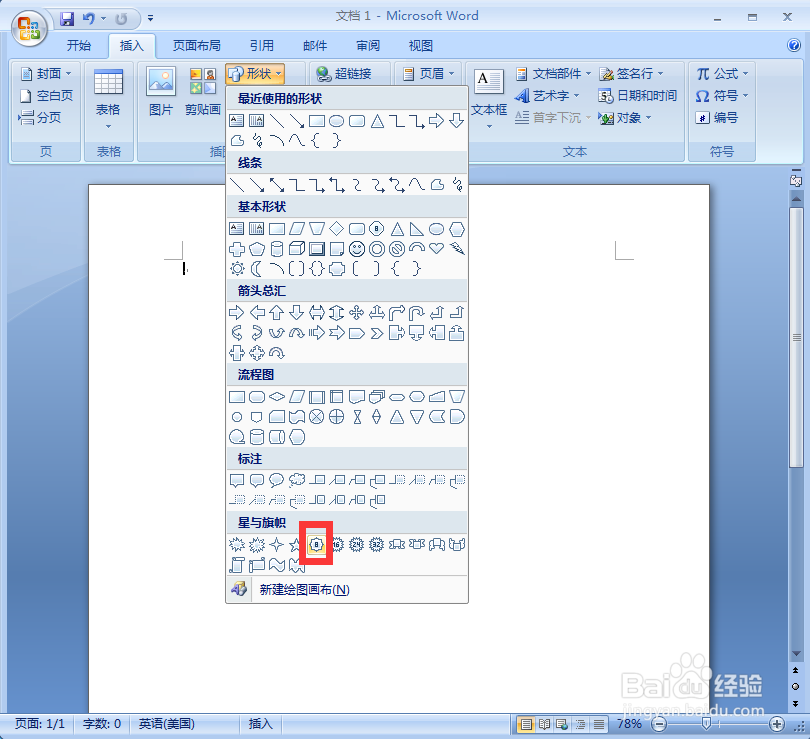
Task: Switch to the Home tab
Action: (79, 45)
